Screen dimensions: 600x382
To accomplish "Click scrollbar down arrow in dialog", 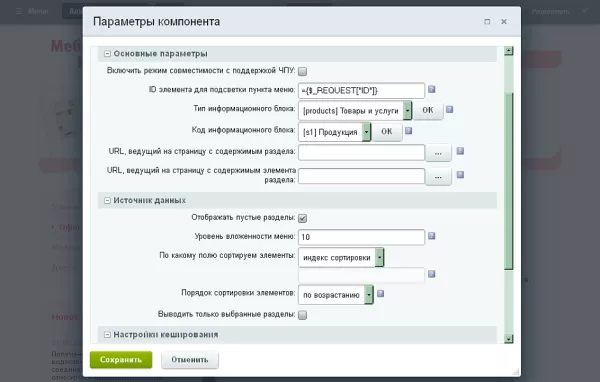I will coord(509,339).
